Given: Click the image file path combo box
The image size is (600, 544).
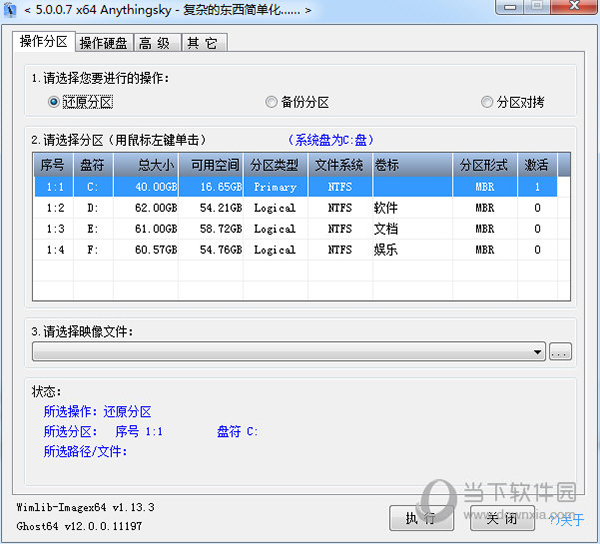Looking at the screenshot, I should 289,352.
